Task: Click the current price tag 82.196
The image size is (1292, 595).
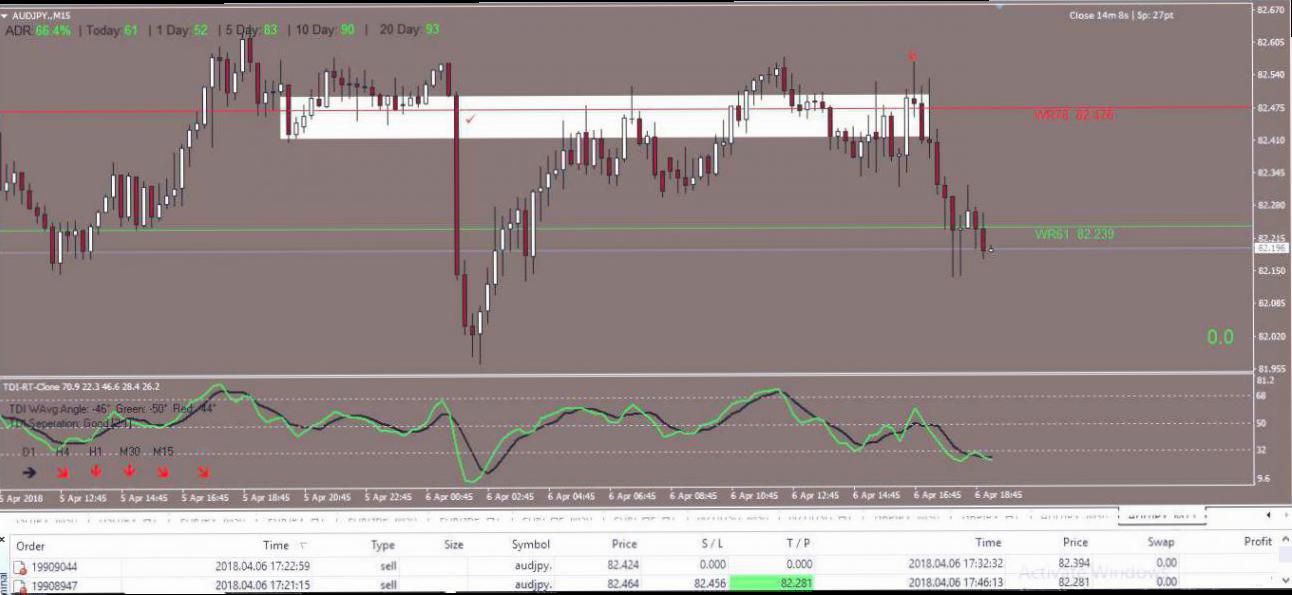Action: click(x=1271, y=248)
